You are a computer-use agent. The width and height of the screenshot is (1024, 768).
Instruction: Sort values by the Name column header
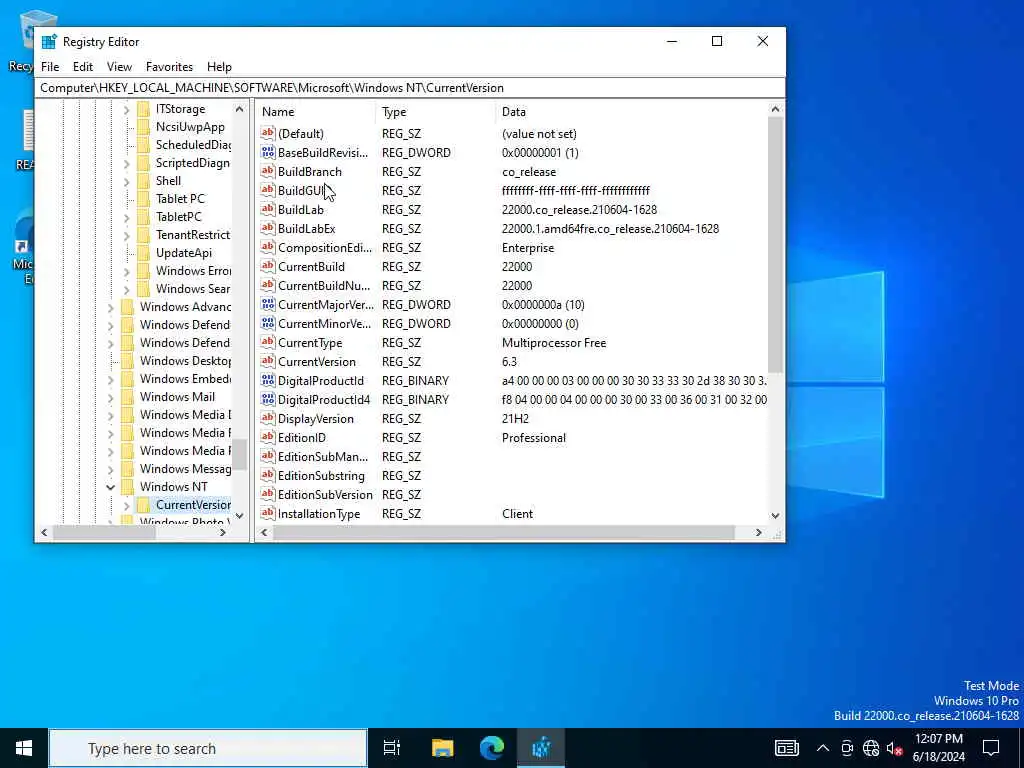316,112
